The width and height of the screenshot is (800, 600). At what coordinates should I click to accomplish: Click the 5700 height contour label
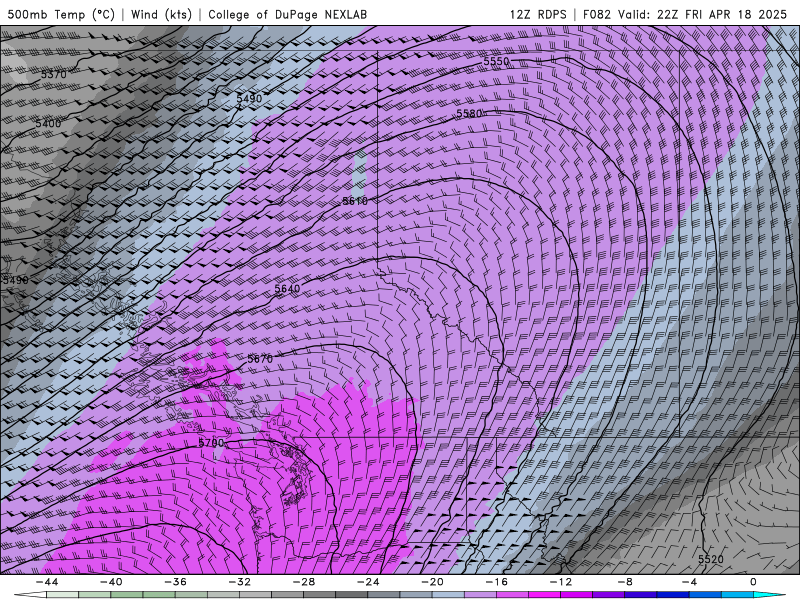(211, 442)
